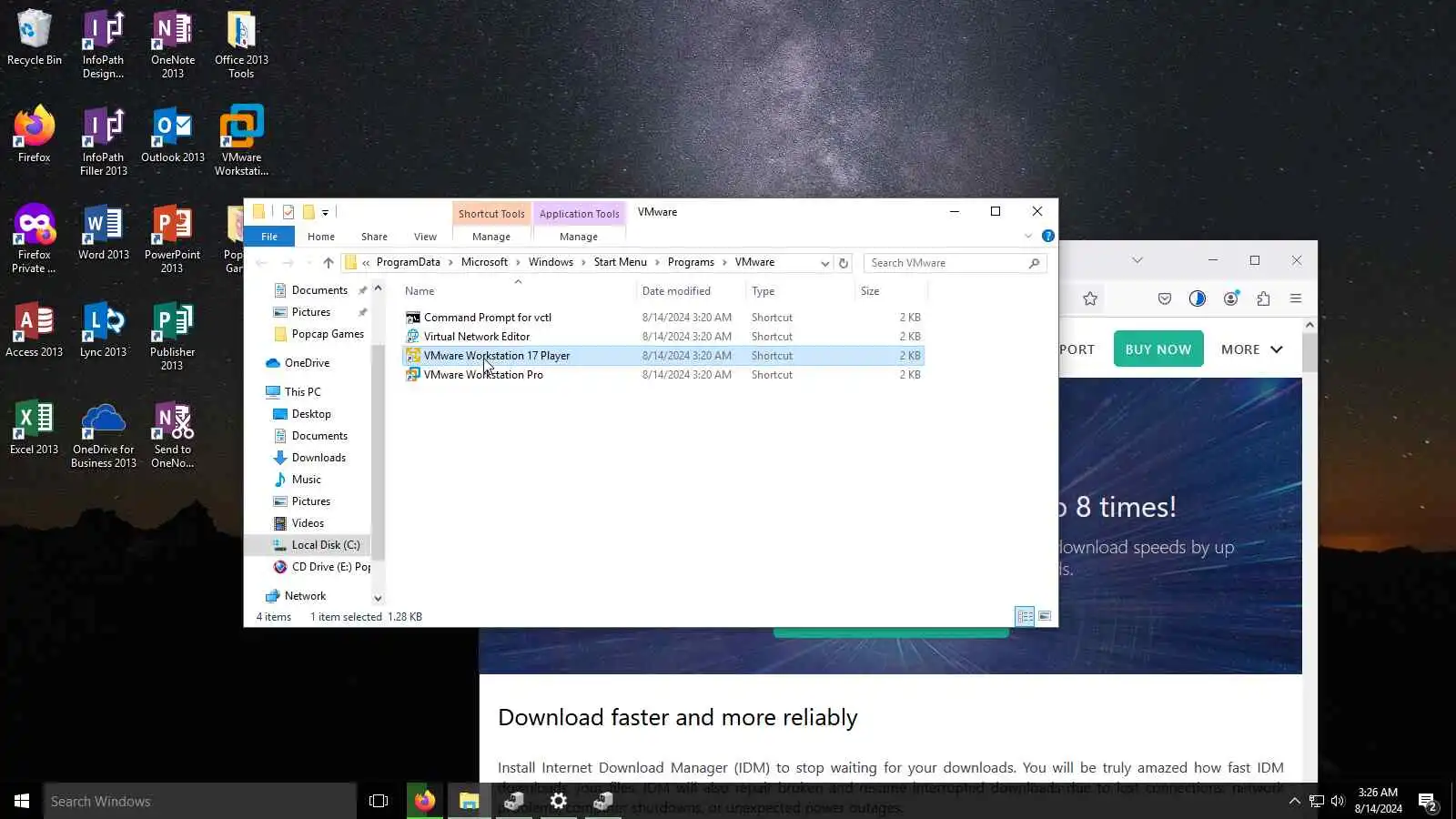
Task: Select the Word 2013 desktop shortcut
Action: [x=104, y=233]
